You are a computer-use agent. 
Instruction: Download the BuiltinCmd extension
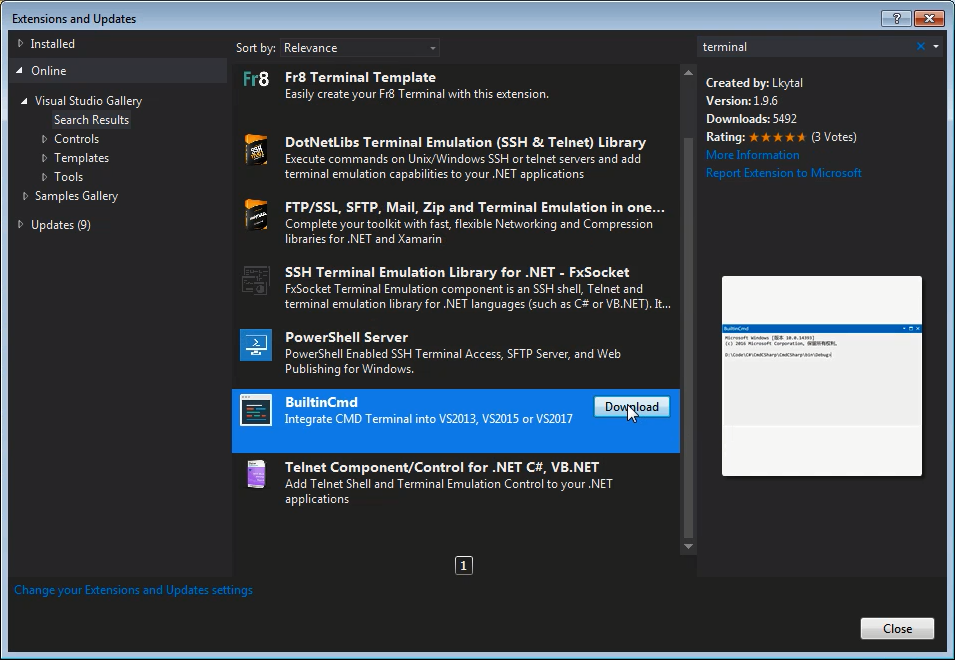(632, 407)
